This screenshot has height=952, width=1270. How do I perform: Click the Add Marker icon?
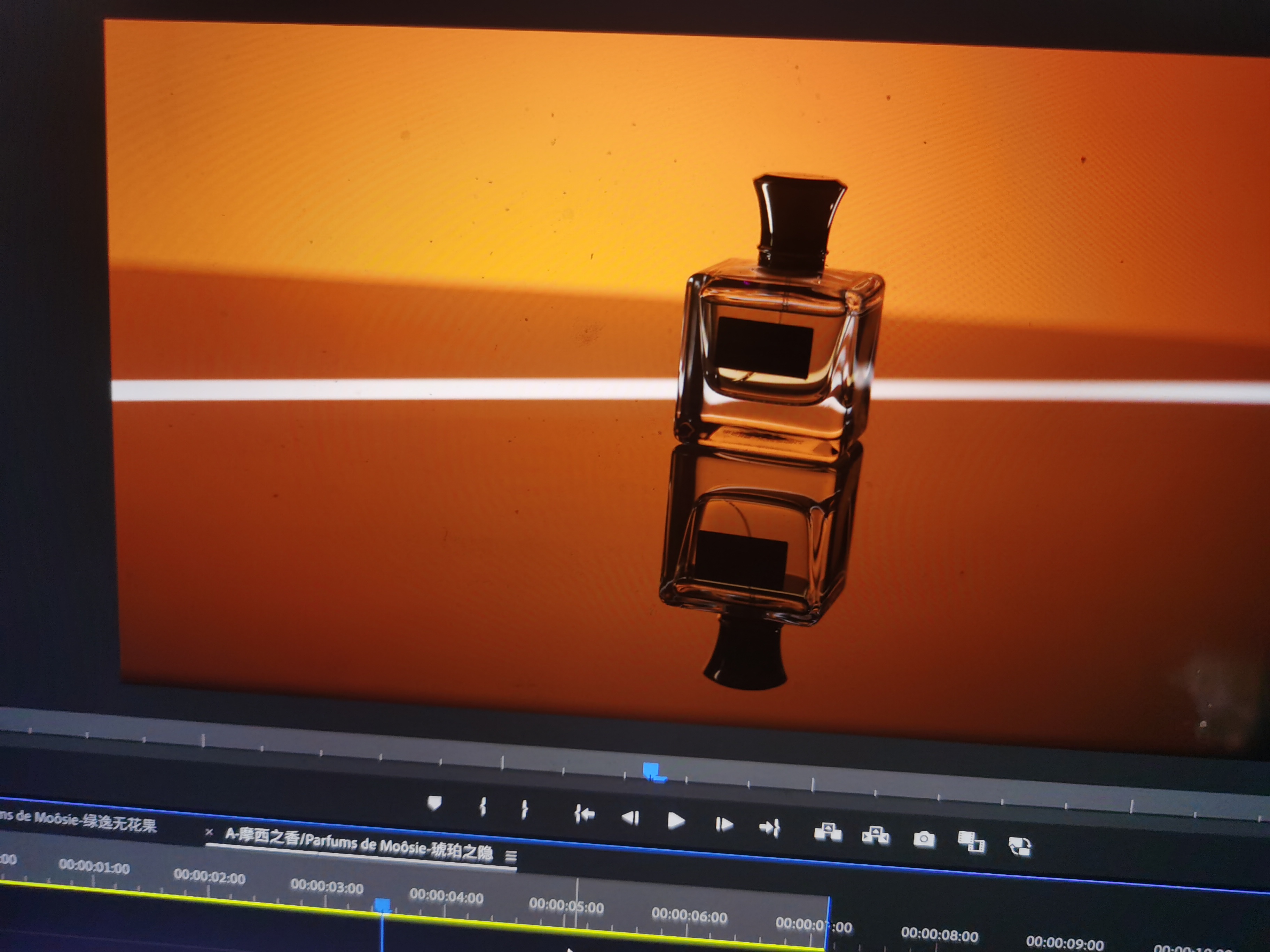pos(434,803)
